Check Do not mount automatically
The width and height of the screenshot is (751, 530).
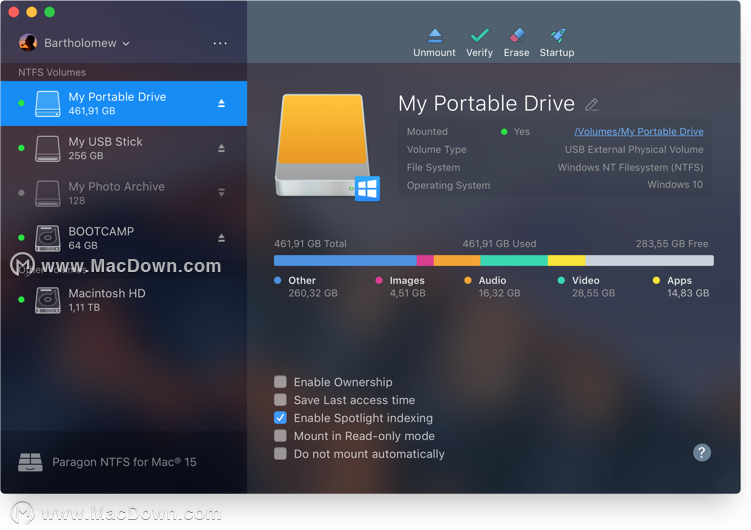point(280,453)
